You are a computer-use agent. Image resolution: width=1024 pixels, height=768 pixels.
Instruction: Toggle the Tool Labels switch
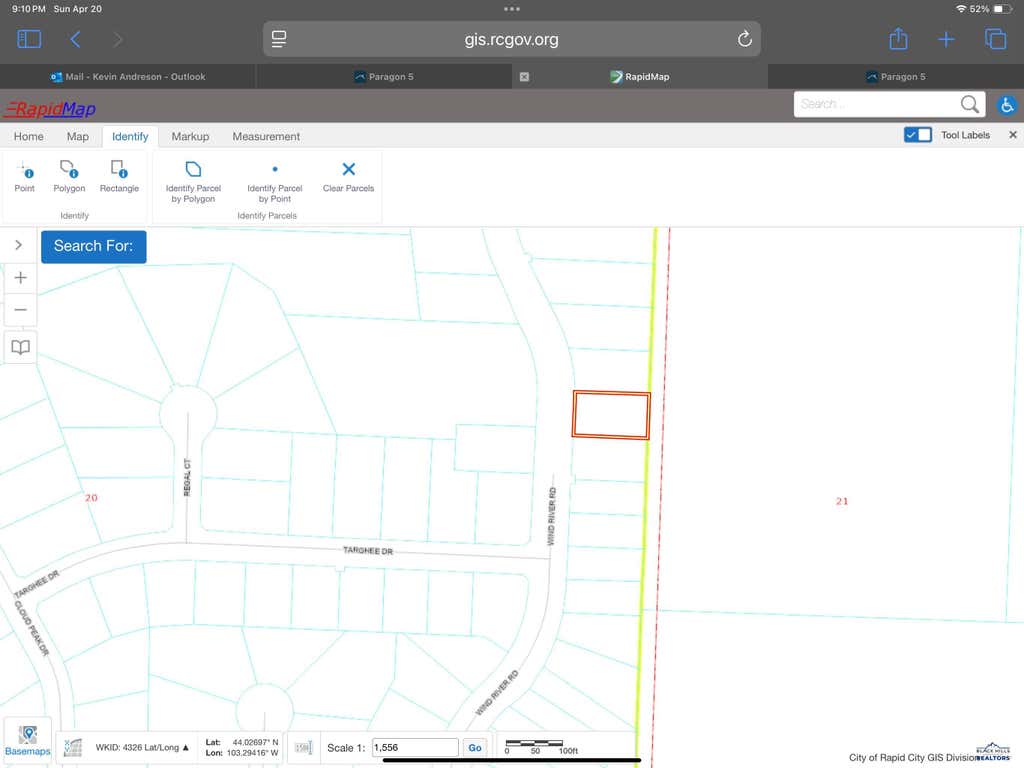pos(918,135)
